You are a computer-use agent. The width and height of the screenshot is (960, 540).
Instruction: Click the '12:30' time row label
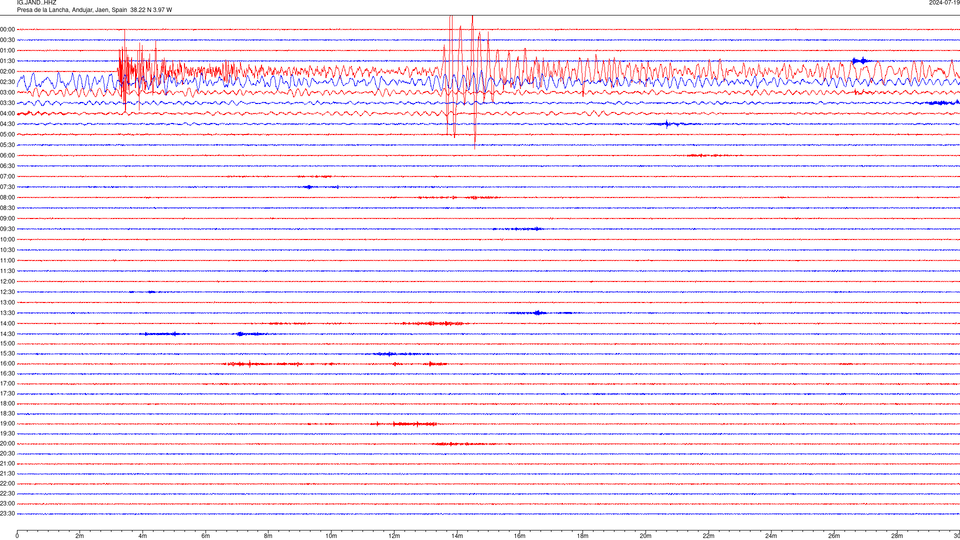click(7, 292)
